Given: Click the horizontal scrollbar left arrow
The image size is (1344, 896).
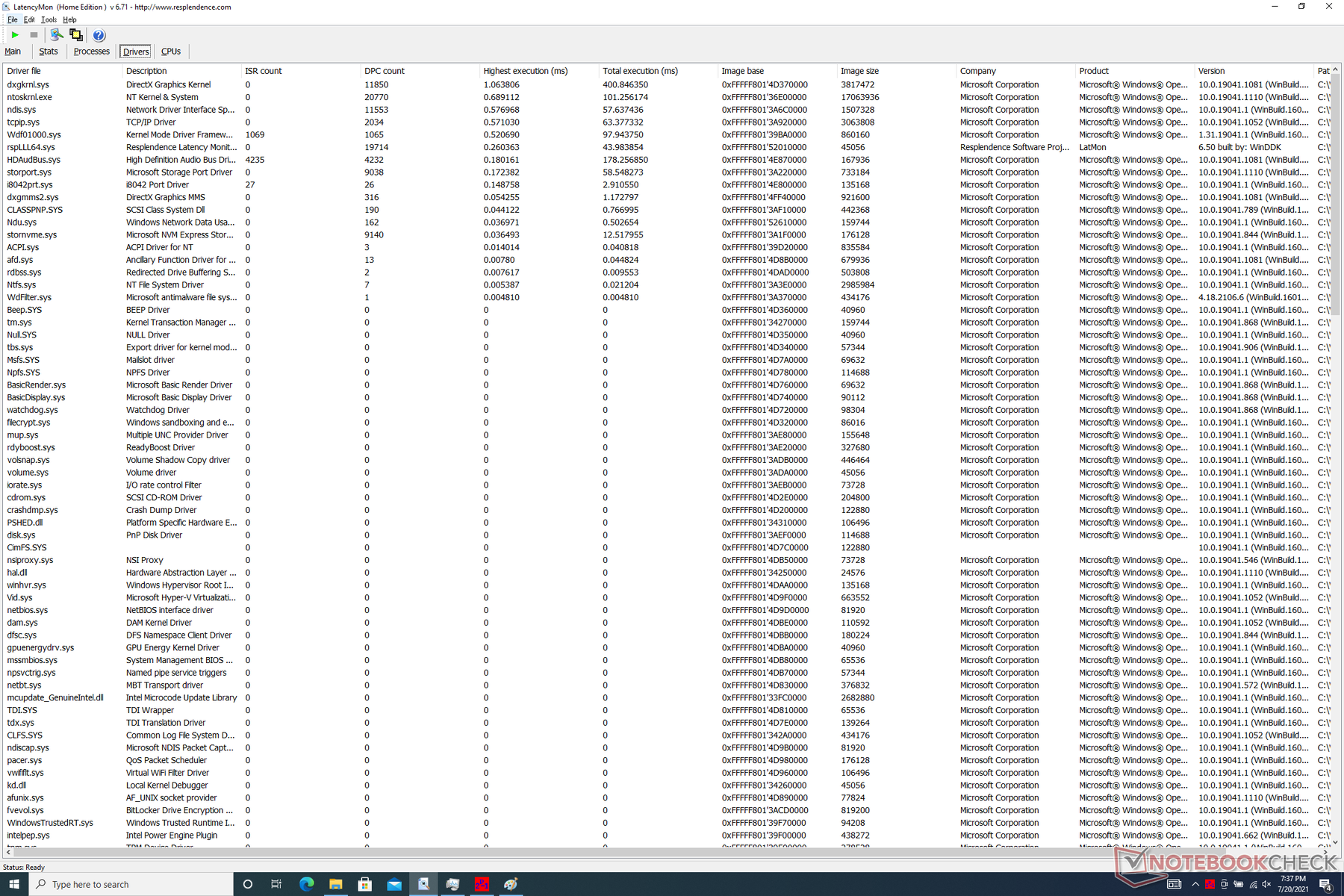Looking at the screenshot, I should (x=8, y=852).
